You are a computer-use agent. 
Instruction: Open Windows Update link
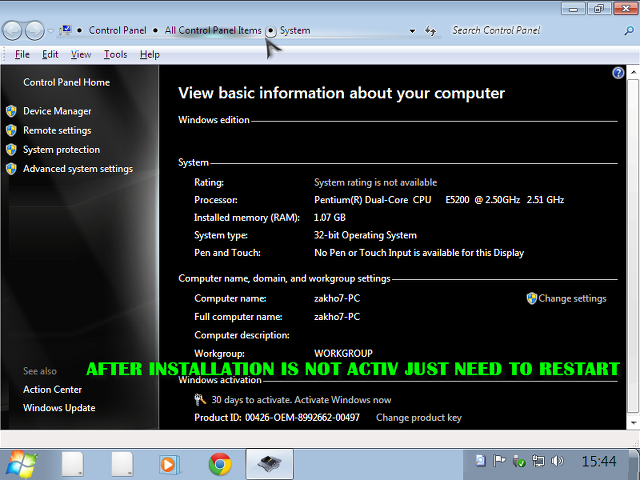[x=59, y=408]
